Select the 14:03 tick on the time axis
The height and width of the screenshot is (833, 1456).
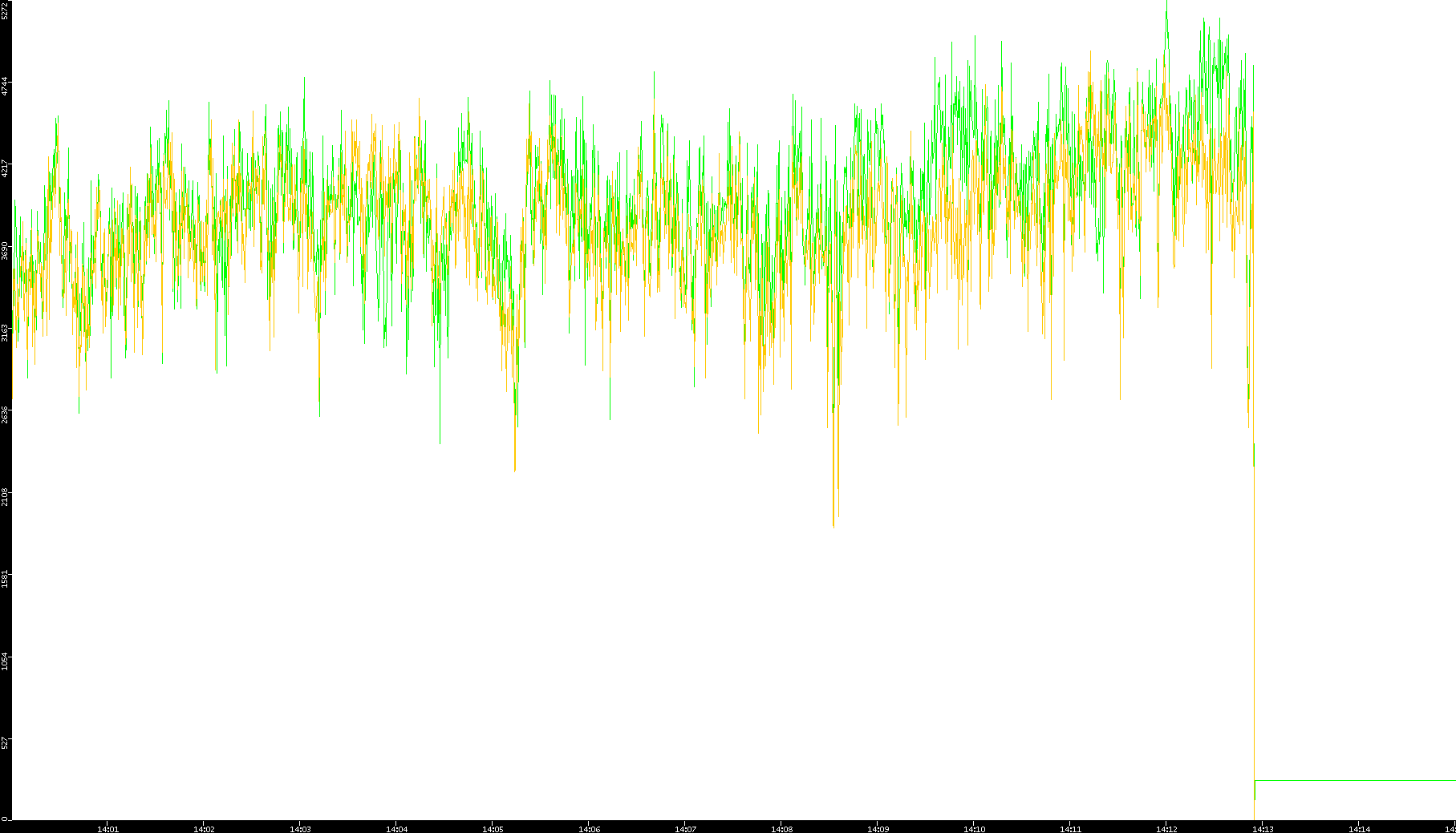[300, 829]
